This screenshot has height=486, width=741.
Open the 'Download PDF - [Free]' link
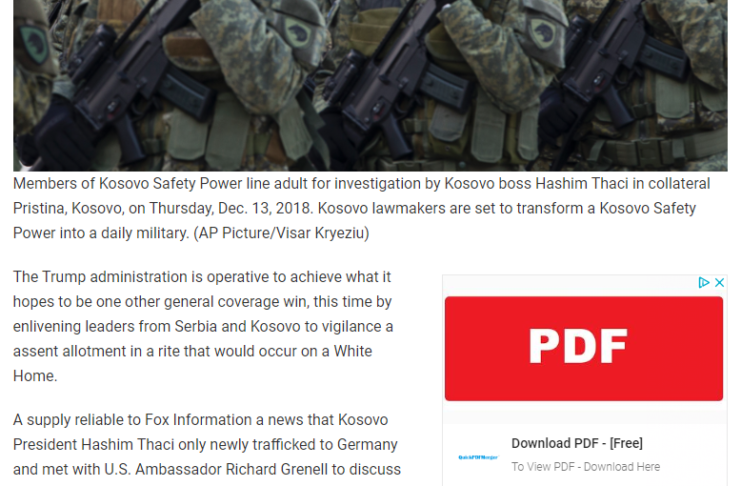[577, 443]
